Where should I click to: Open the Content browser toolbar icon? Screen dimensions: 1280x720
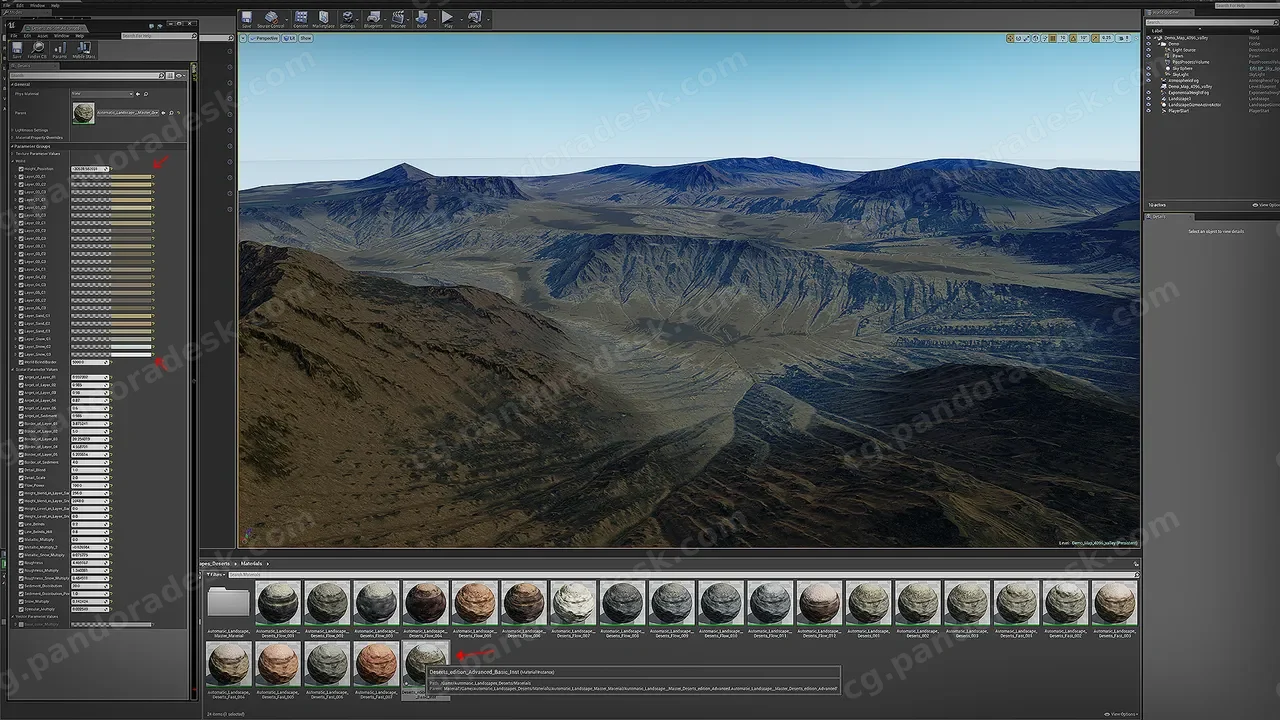[x=301, y=18]
